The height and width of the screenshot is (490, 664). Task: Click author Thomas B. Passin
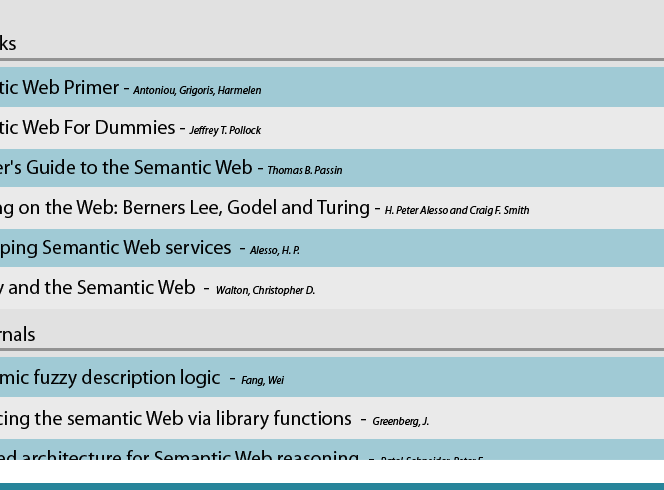(x=304, y=171)
